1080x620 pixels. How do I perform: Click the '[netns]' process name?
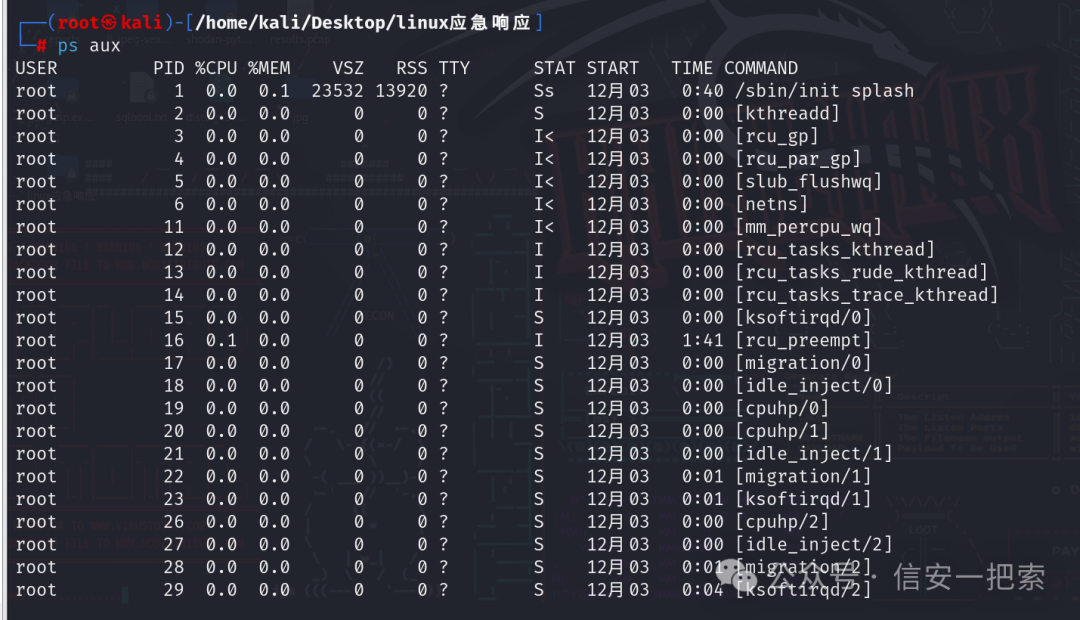pyautogui.click(x=771, y=205)
